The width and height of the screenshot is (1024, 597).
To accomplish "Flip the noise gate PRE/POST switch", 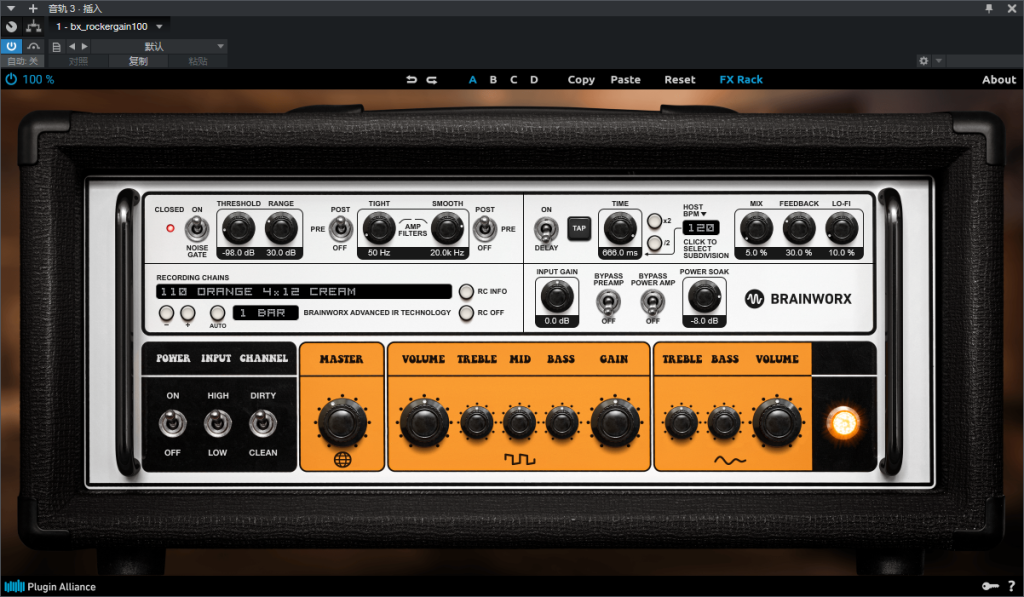I will 340,229.
